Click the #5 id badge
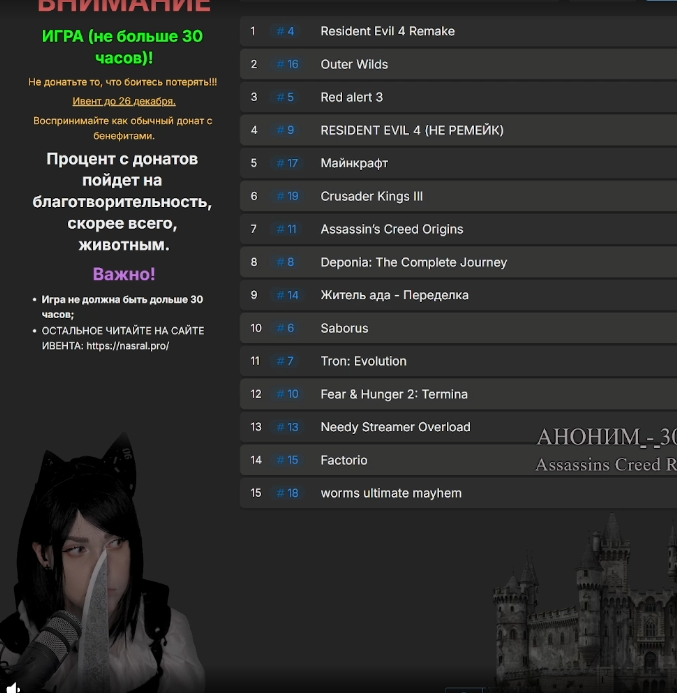The image size is (677, 693). pyautogui.click(x=285, y=97)
